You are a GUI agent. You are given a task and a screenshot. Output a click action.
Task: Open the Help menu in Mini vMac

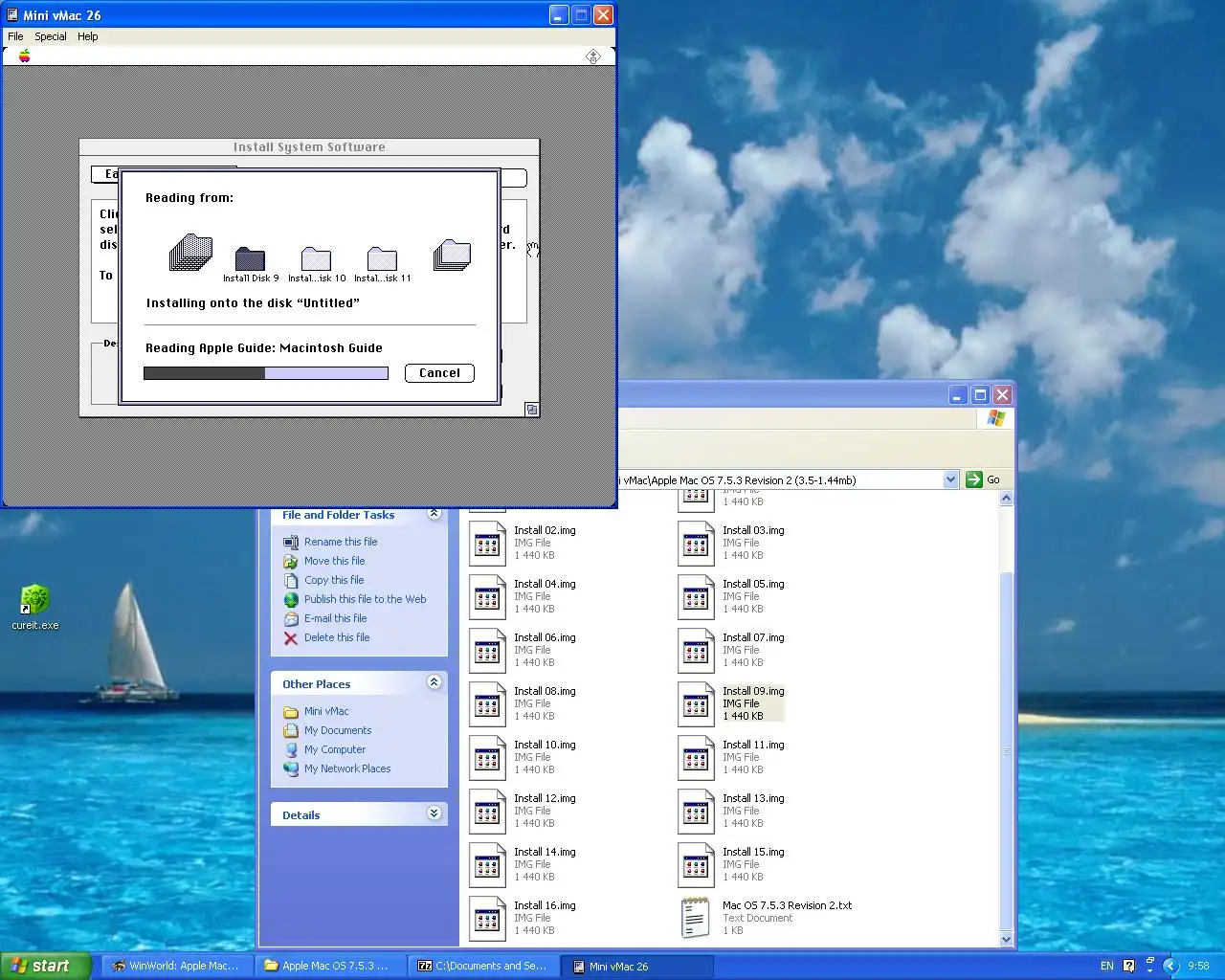88,36
